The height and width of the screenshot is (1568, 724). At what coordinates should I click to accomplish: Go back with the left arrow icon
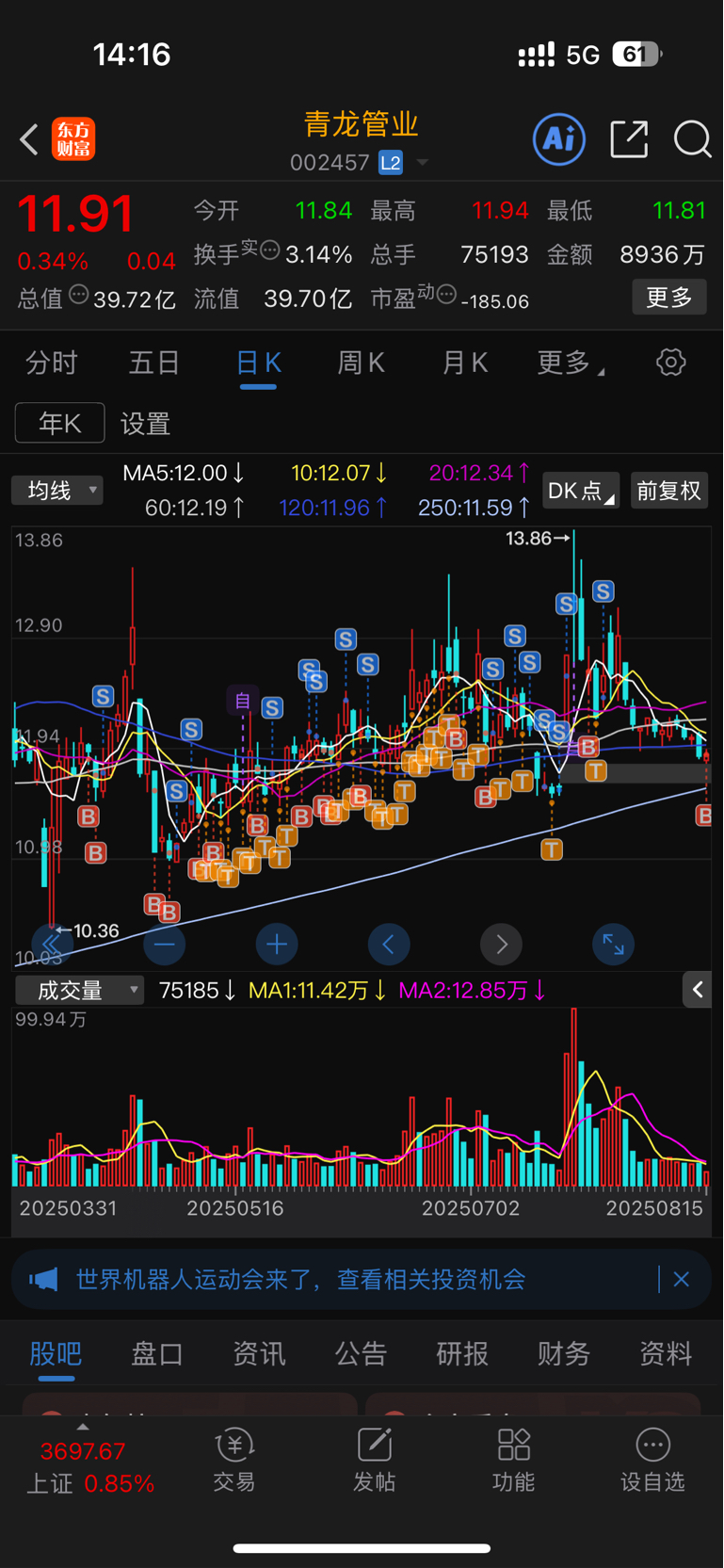[x=29, y=140]
